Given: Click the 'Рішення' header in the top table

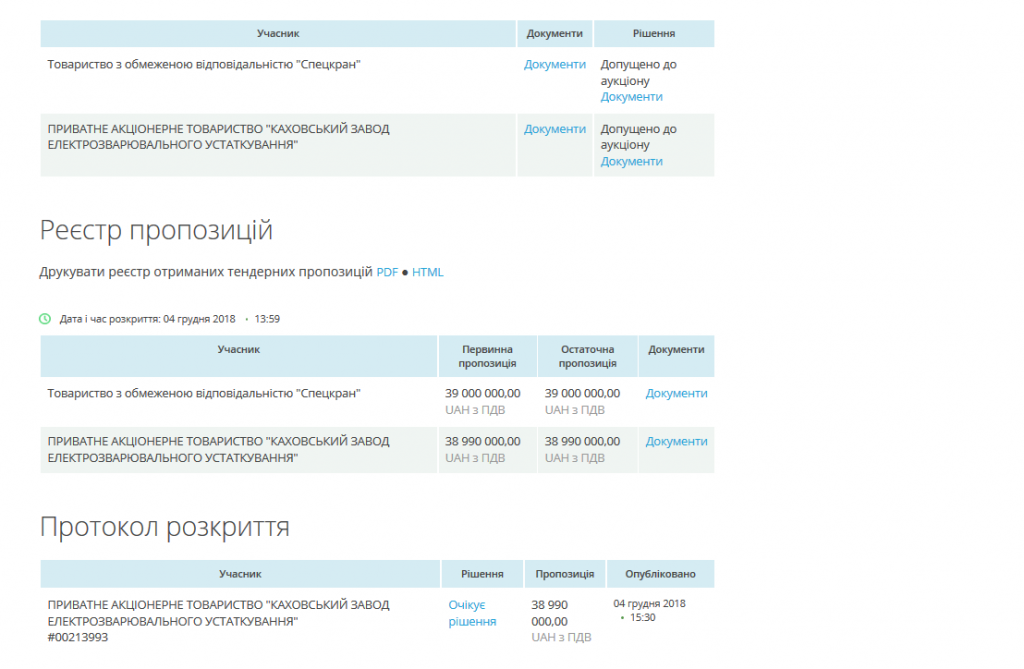Looking at the screenshot, I should [x=654, y=33].
